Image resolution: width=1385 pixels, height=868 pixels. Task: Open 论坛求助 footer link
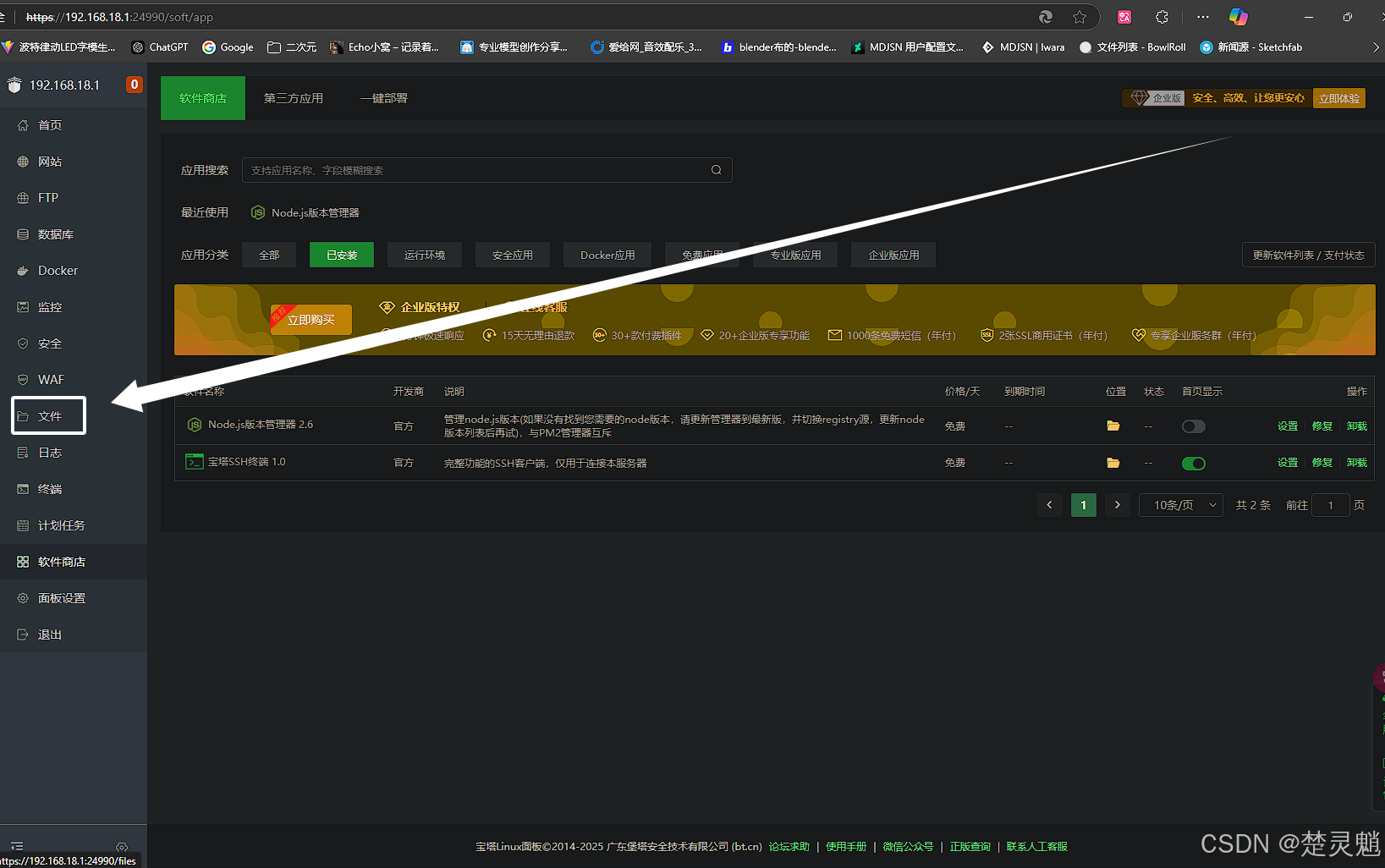pos(789,847)
